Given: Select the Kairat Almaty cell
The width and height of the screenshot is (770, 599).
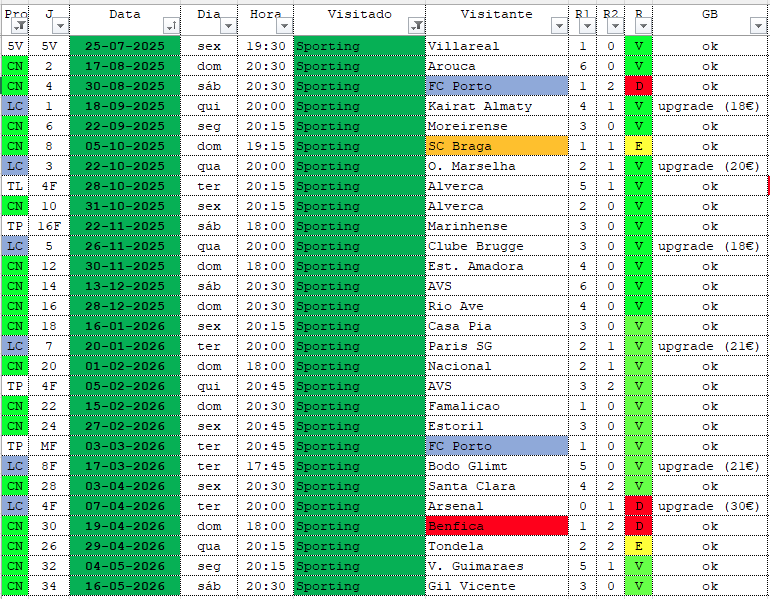Looking at the screenshot, I should pyautogui.click(x=496, y=106).
